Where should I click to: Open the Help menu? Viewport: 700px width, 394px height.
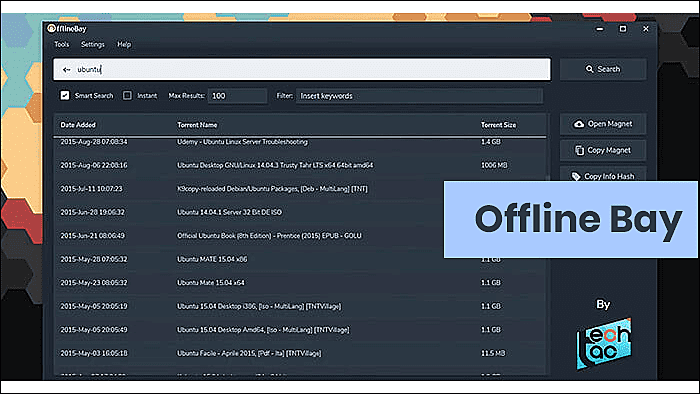pyautogui.click(x=124, y=44)
